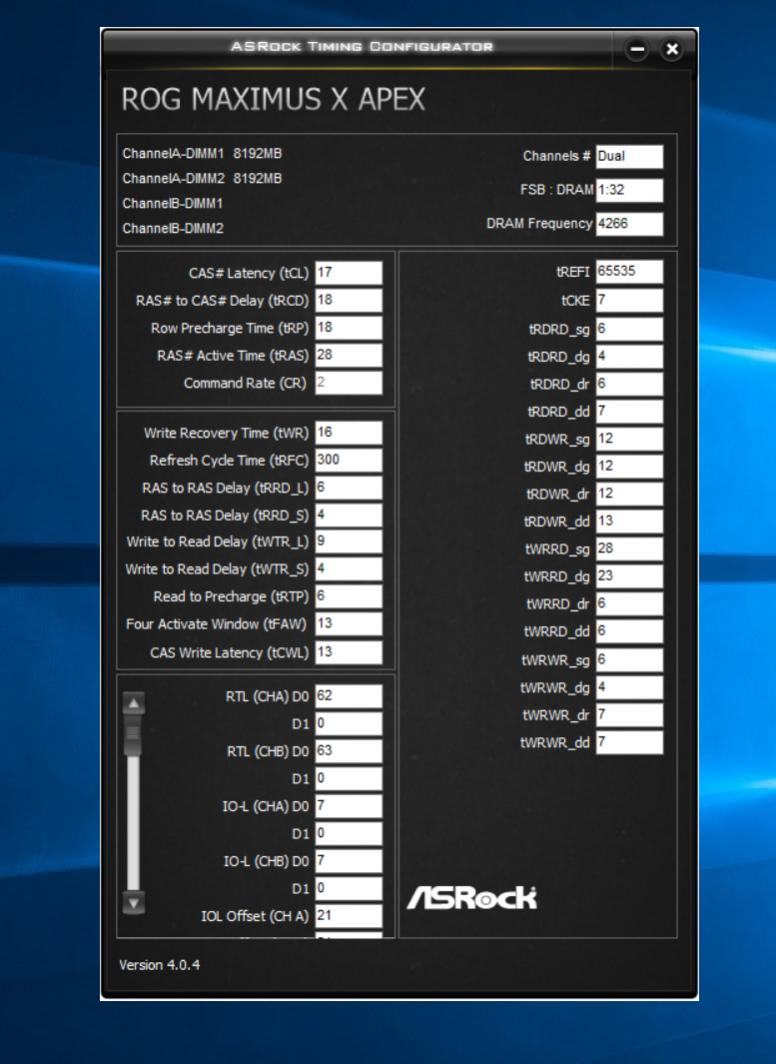The height and width of the screenshot is (1064, 776).
Task: Click the tRDWR_sg value field
Action: tap(629, 439)
